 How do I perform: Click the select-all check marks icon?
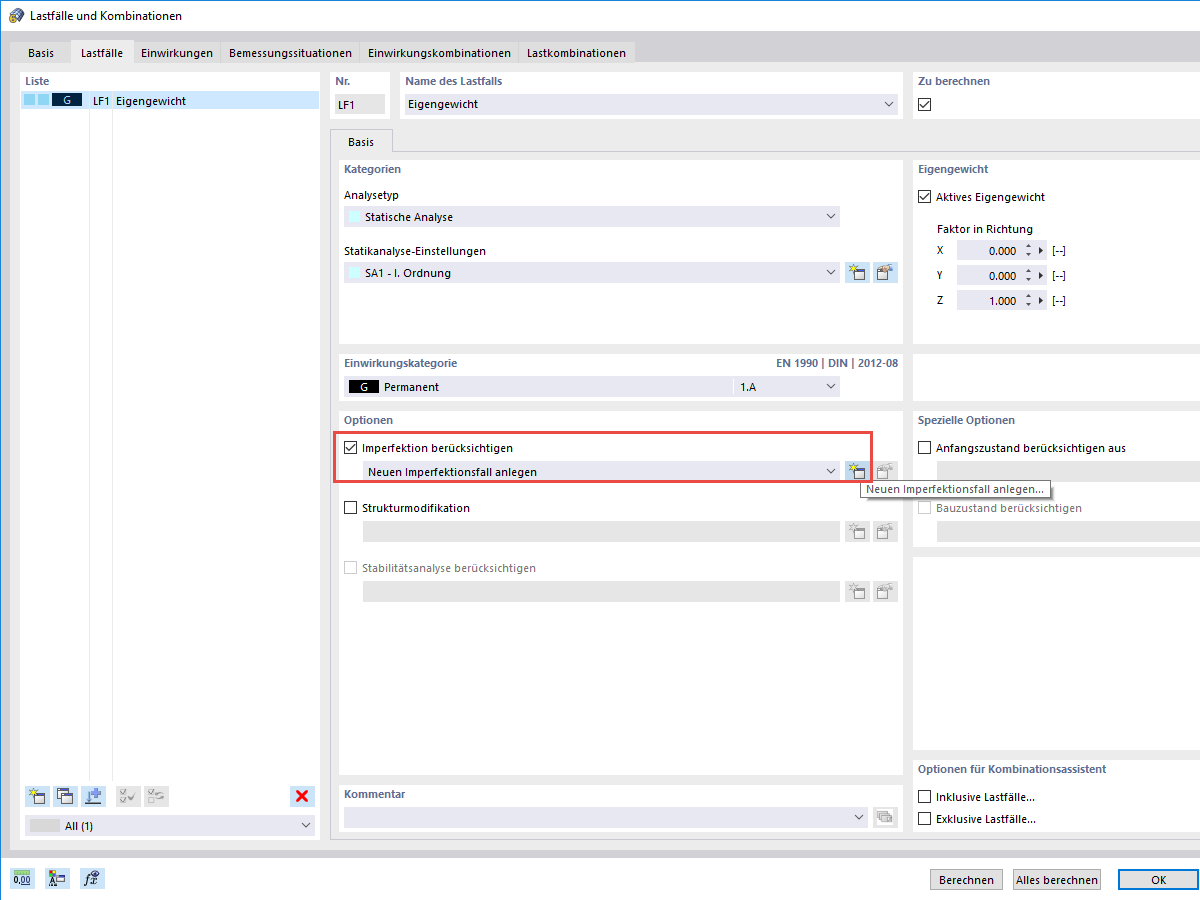point(128,796)
